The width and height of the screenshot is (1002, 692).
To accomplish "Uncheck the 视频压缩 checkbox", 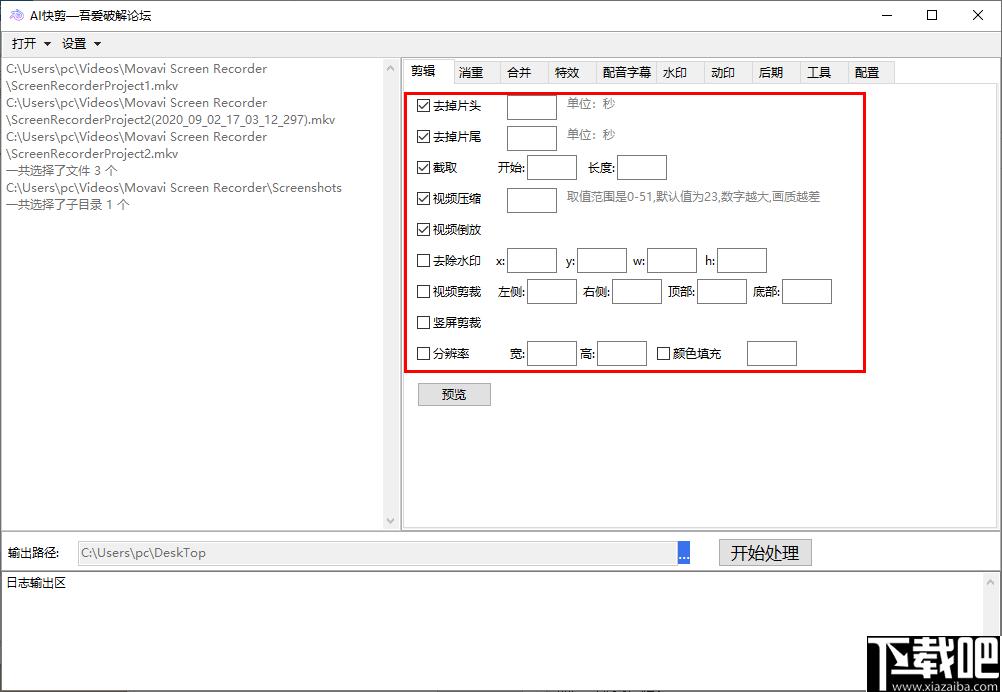I will pyautogui.click(x=423, y=199).
